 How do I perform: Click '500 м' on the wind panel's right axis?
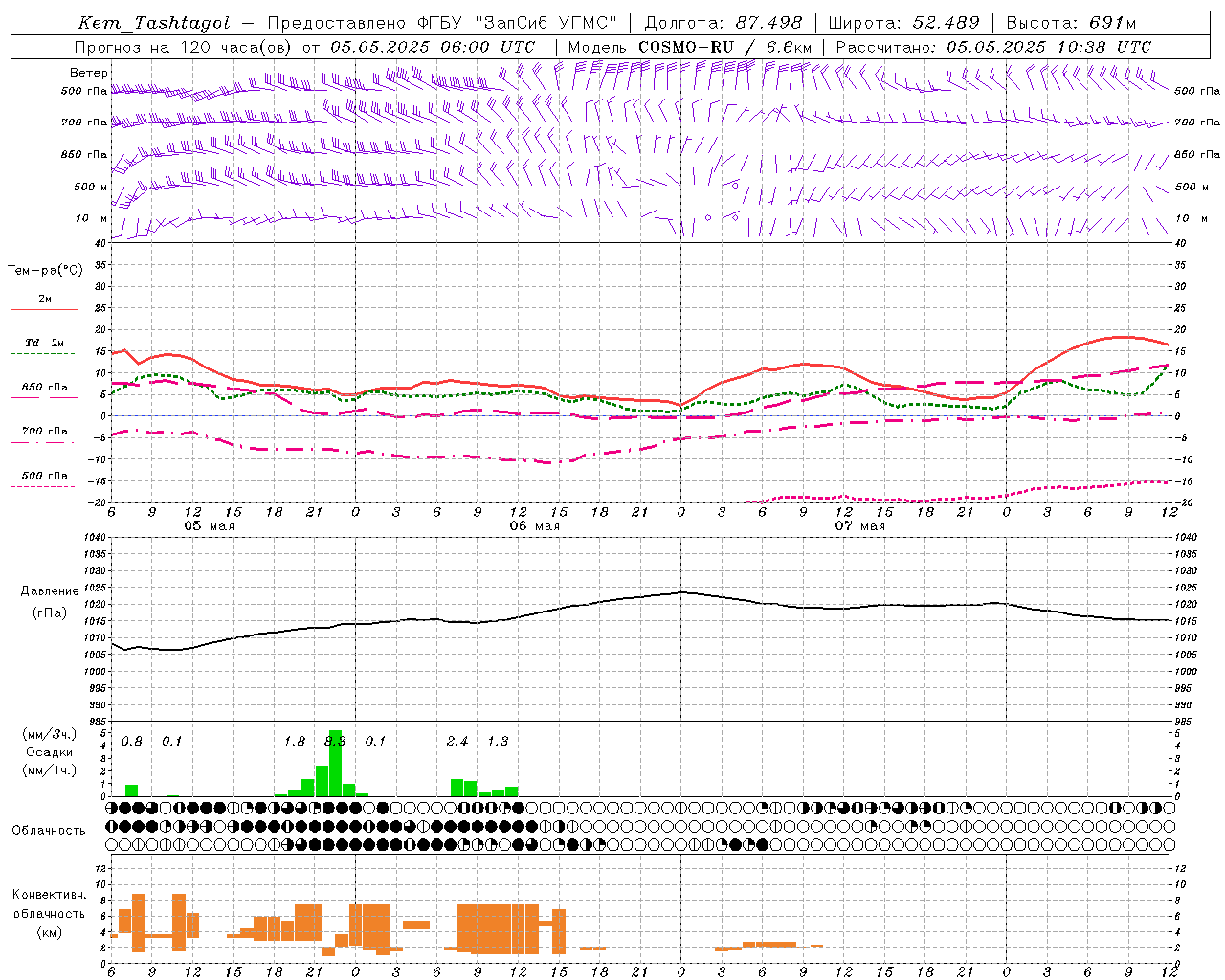[1191, 187]
